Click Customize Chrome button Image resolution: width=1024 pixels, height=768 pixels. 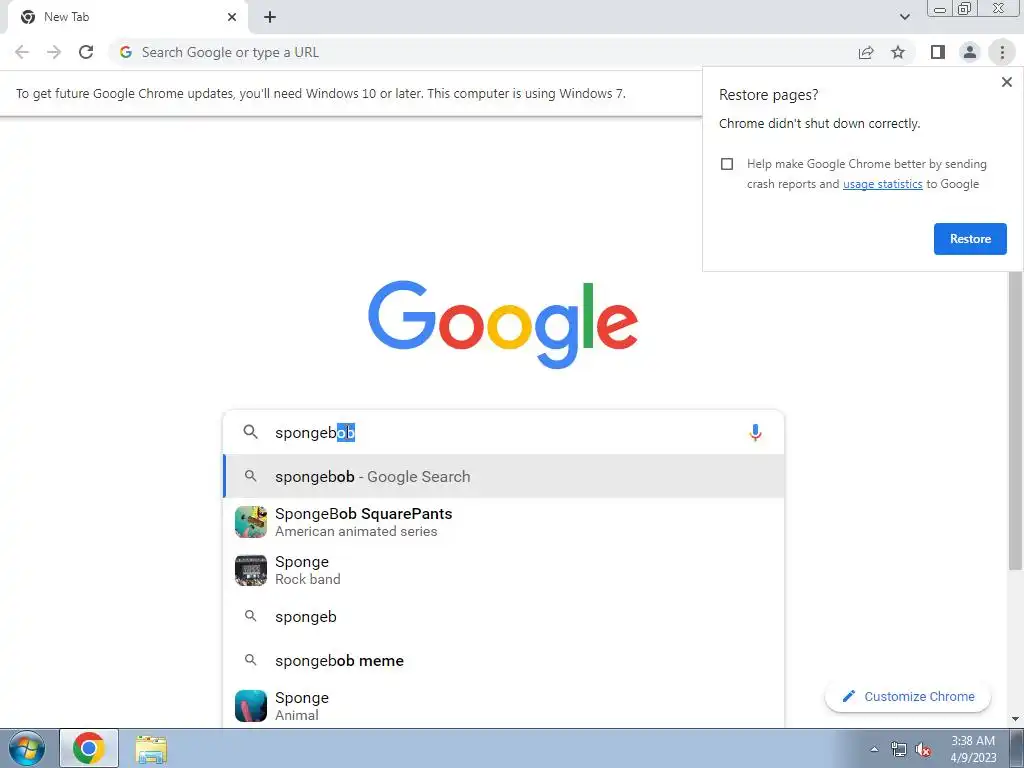point(908,697)
